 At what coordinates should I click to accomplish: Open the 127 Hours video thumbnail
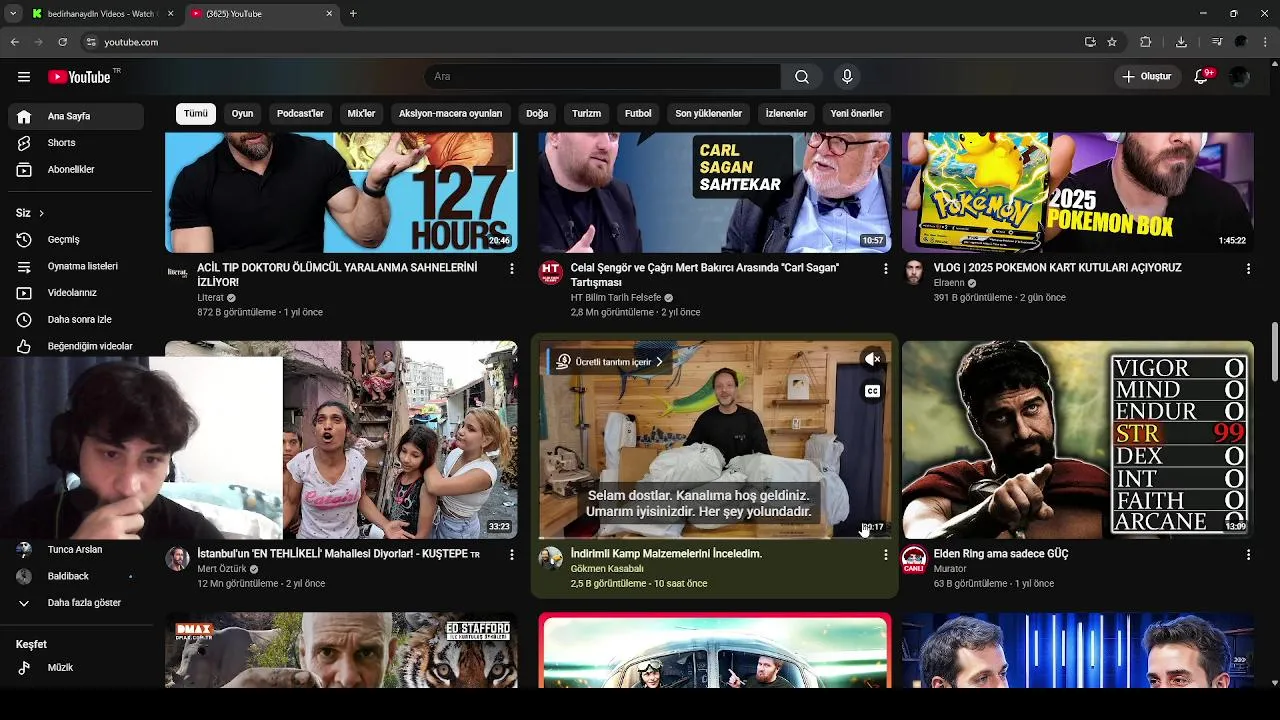(x=341, y=192)
